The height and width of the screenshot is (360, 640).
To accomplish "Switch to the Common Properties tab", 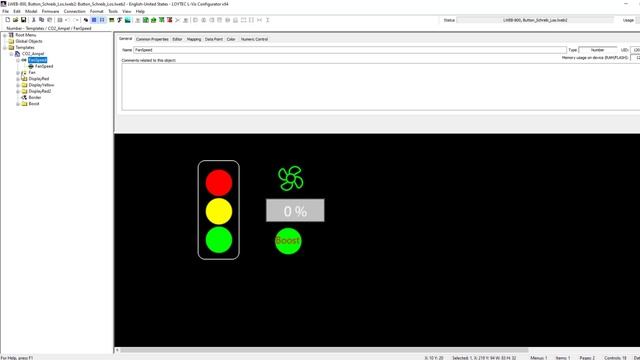I will [152, 39].
